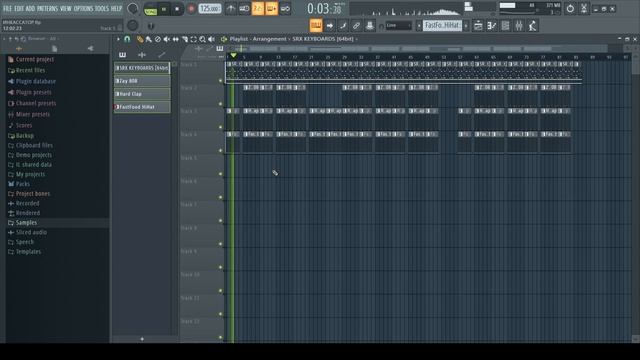Image resolution: width=640 pixels, height=360 pixels.
Task: Open the ADD menu
Action: click(31, 9)
